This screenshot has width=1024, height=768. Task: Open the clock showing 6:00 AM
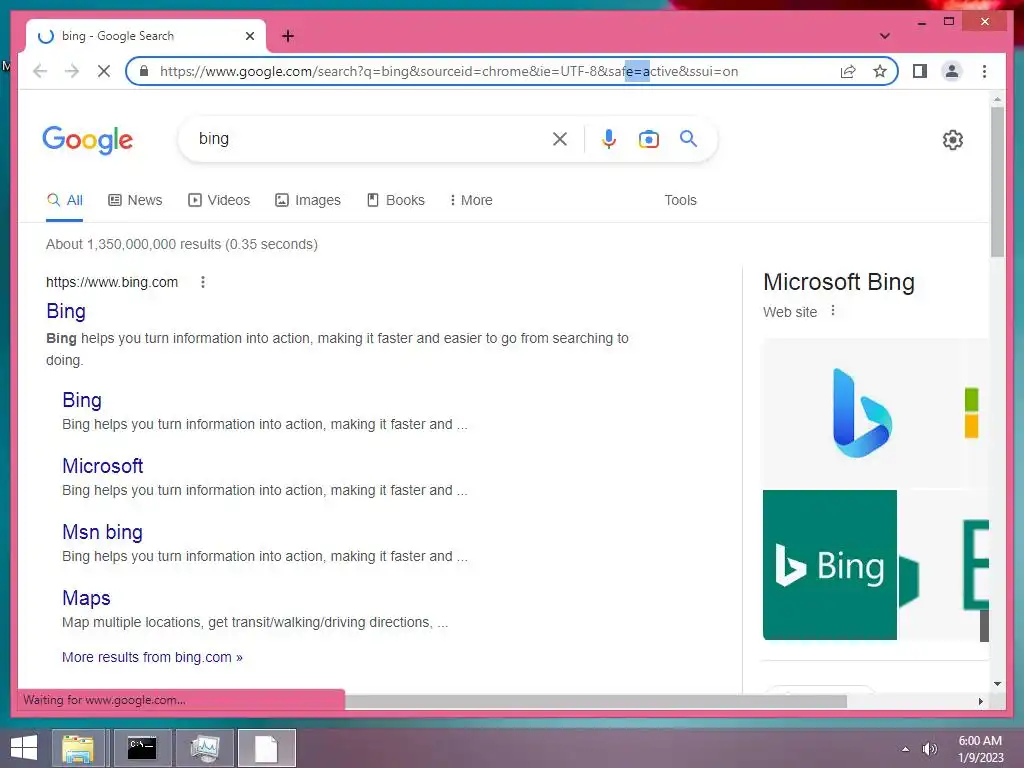(x=980, y=749)
